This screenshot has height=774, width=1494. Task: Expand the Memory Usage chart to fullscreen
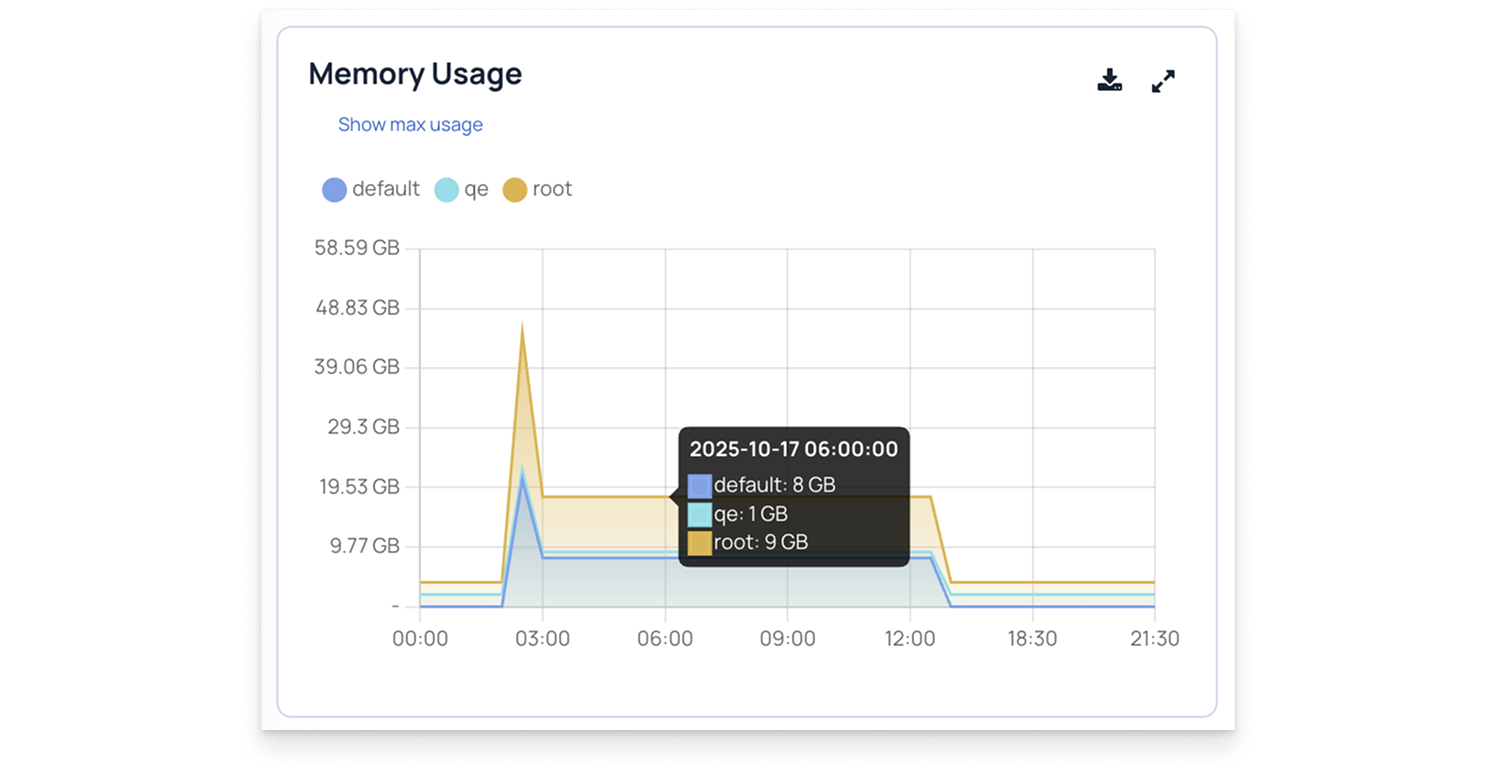tap(1163, 81)
